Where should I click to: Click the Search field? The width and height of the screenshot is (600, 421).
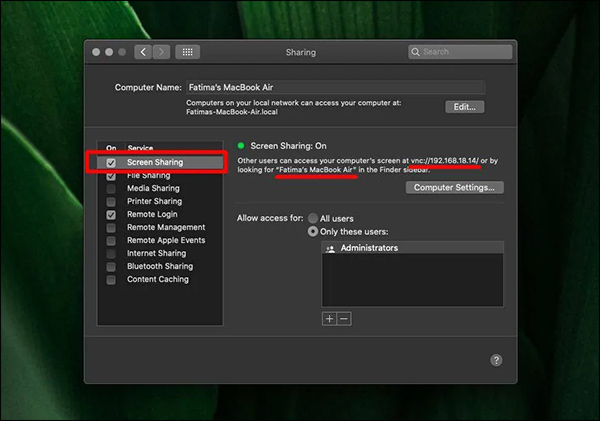[x=460, y=52]
